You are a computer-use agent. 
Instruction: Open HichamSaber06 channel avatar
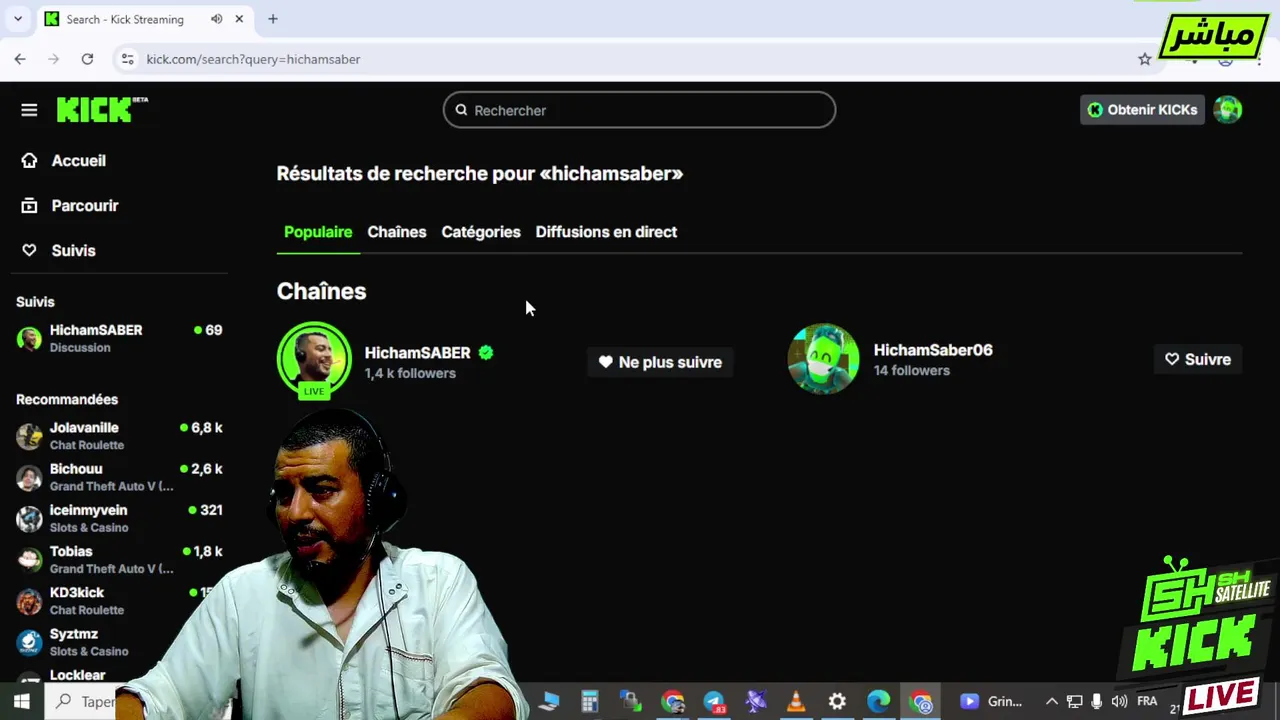[823, 359]
